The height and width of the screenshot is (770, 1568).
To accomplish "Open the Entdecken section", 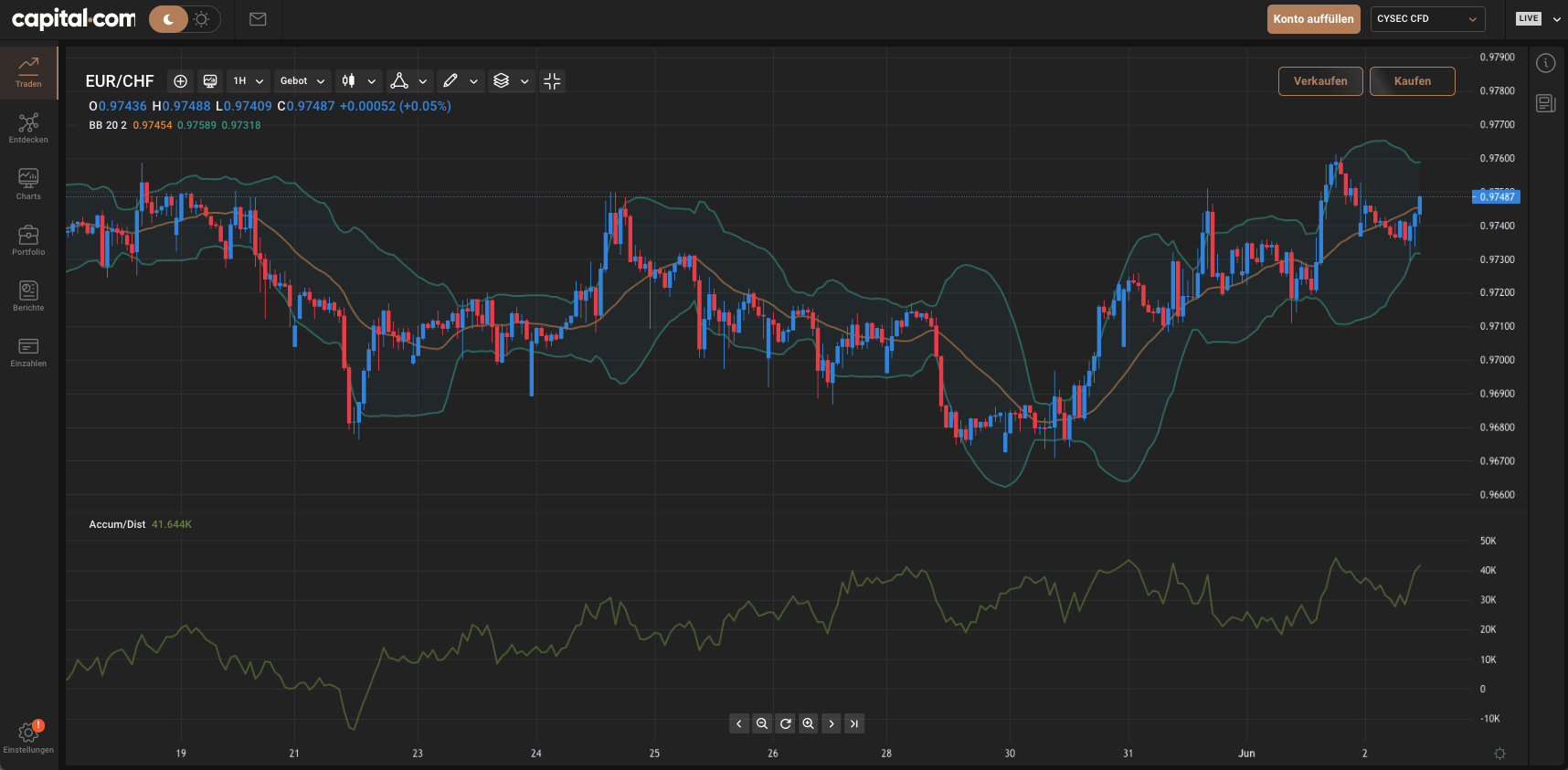I will coord(28,129).
